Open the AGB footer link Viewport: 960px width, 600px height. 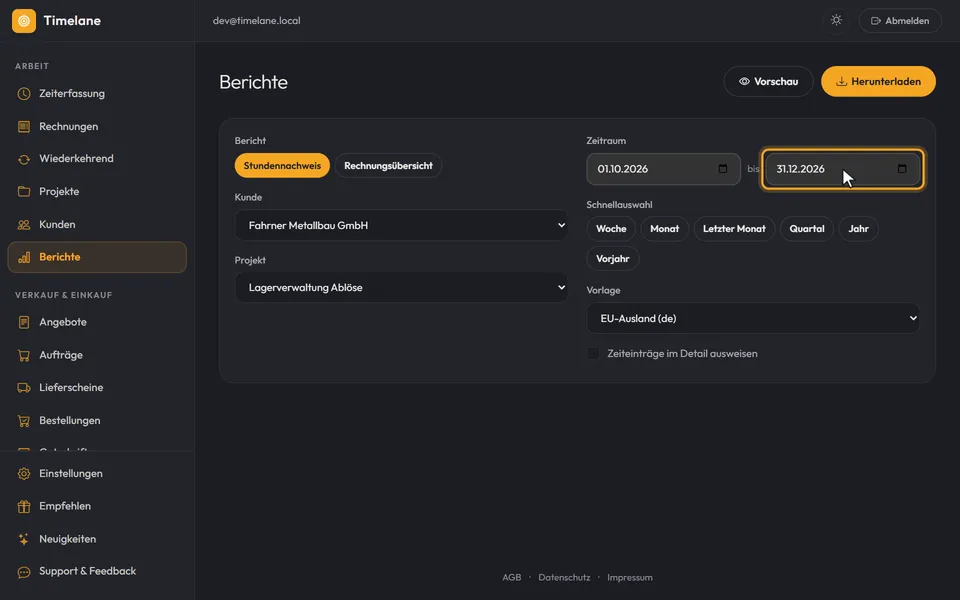512,577
